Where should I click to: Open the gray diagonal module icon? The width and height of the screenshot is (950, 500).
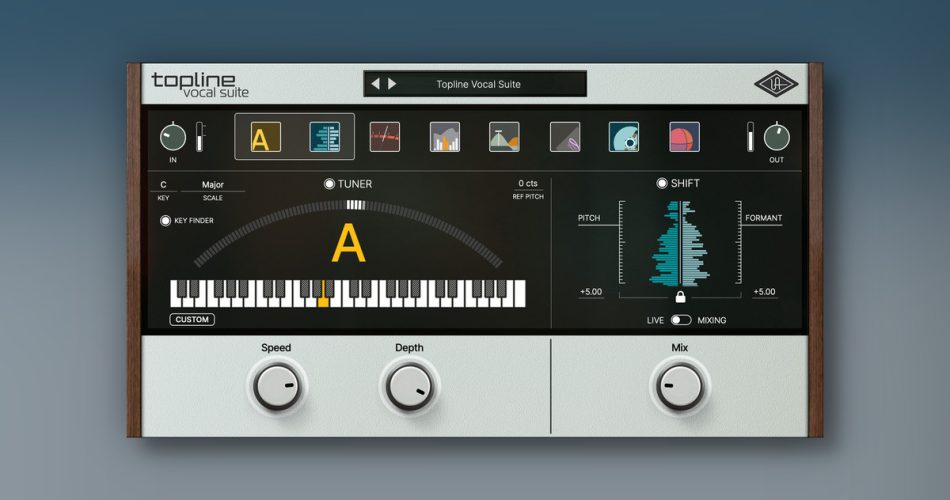point(565,137)
